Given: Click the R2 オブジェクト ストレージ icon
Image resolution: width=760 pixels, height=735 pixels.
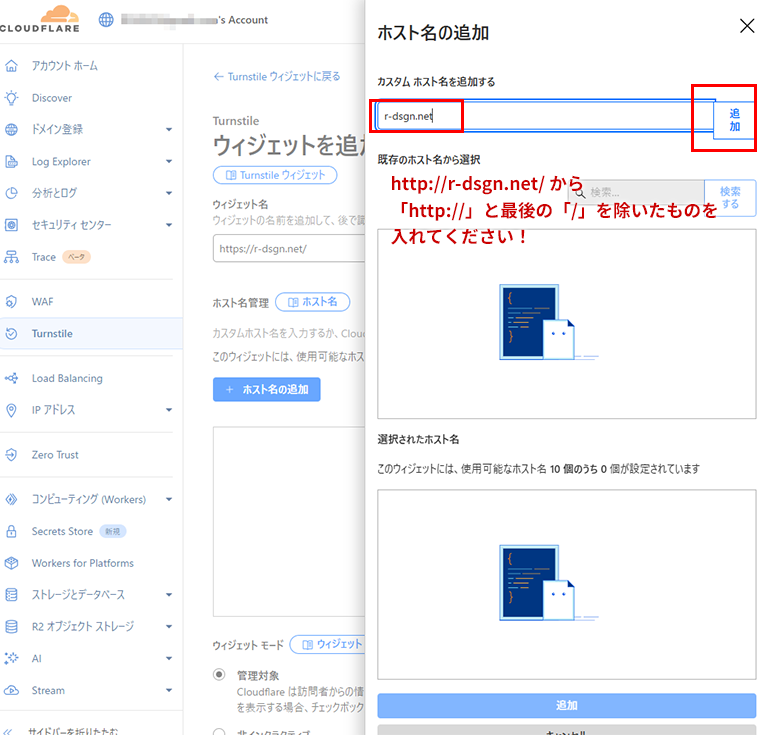Looking at the screenshot, I should tap(12, 627).
